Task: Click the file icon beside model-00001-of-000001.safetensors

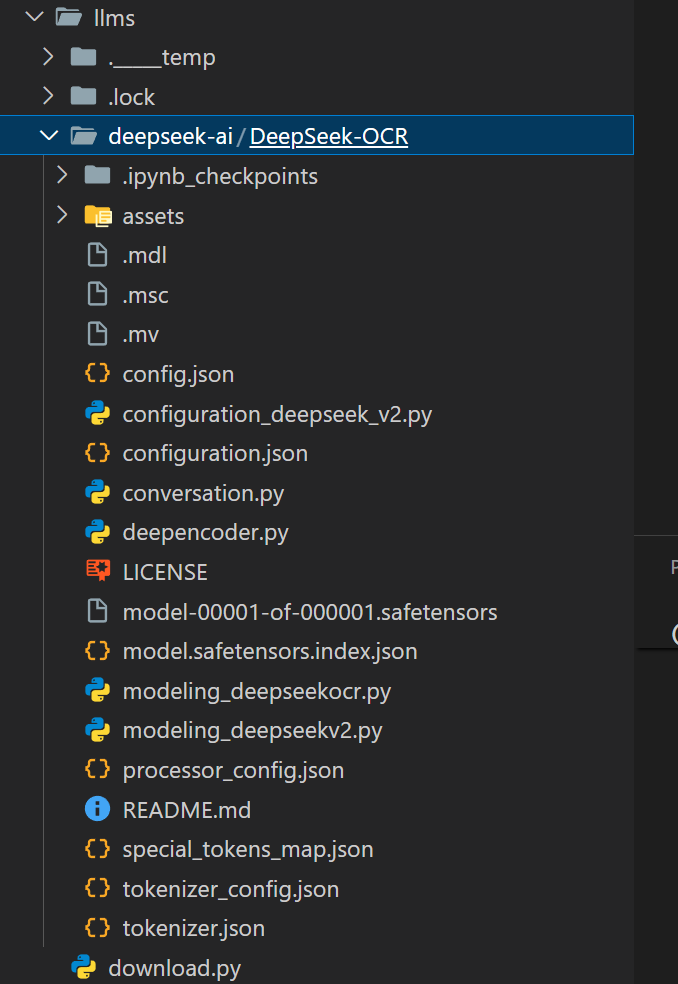Action: click(97, 612)
